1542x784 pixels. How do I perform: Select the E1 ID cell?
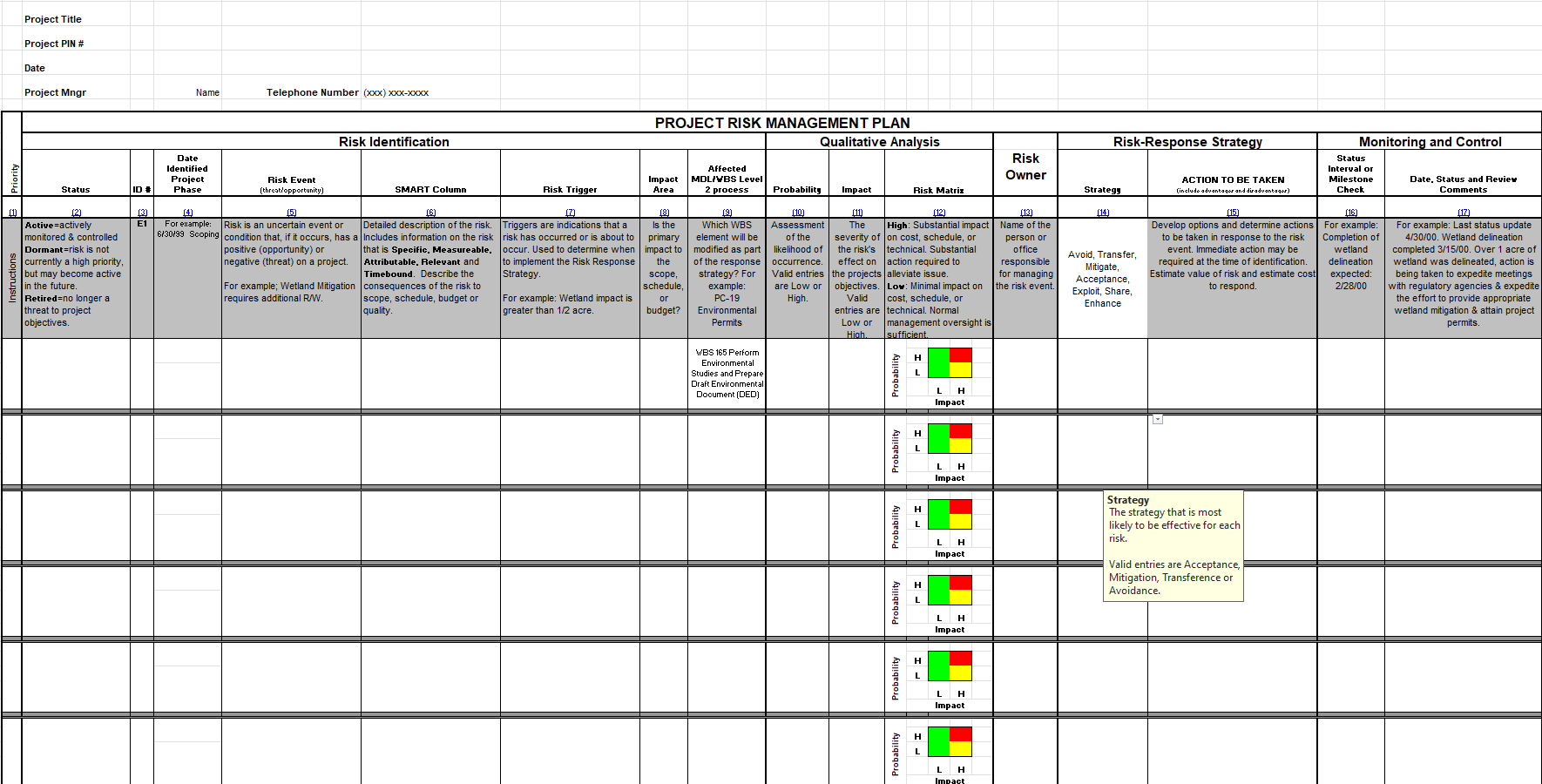coord(142,224)
